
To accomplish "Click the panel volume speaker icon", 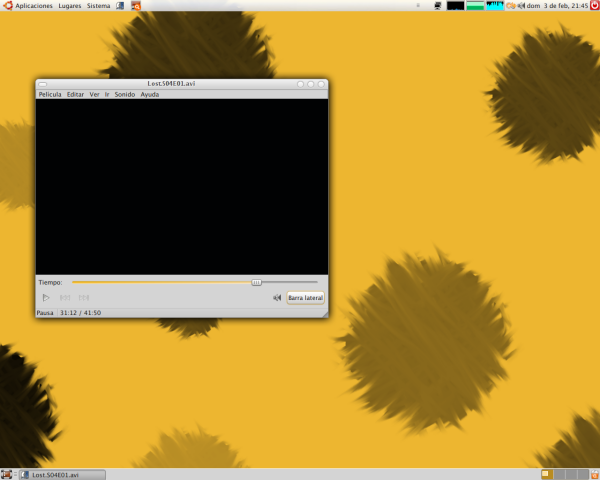I will [x=521, y=6].
